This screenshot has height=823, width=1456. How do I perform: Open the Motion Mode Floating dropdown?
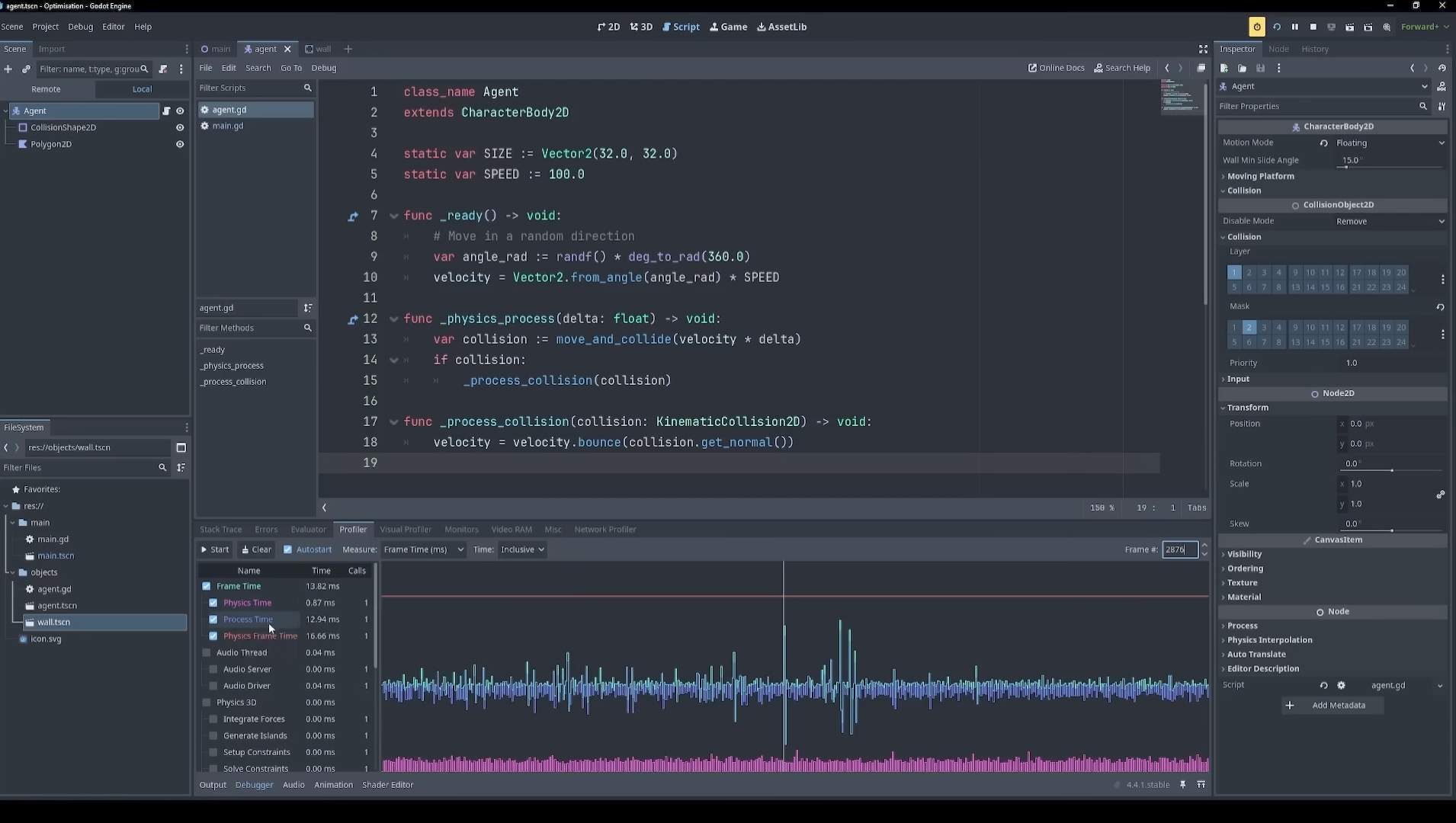1389,143
